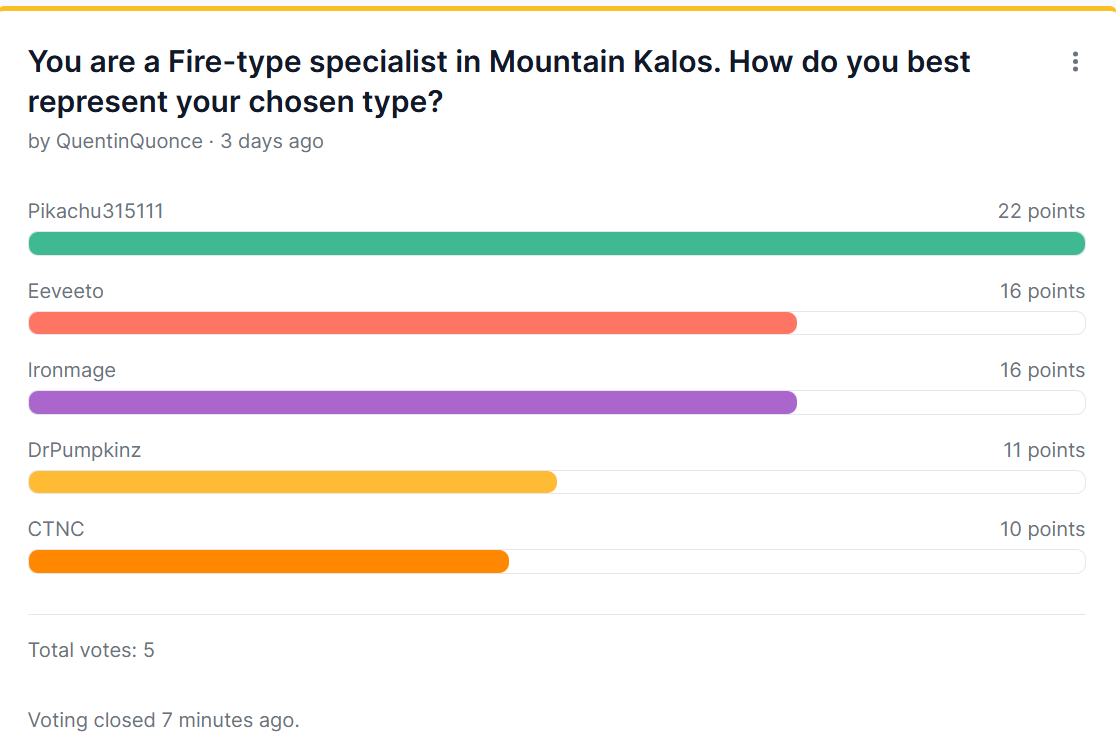
Task: Select the CTNC option label
Action: coord(56,529)
